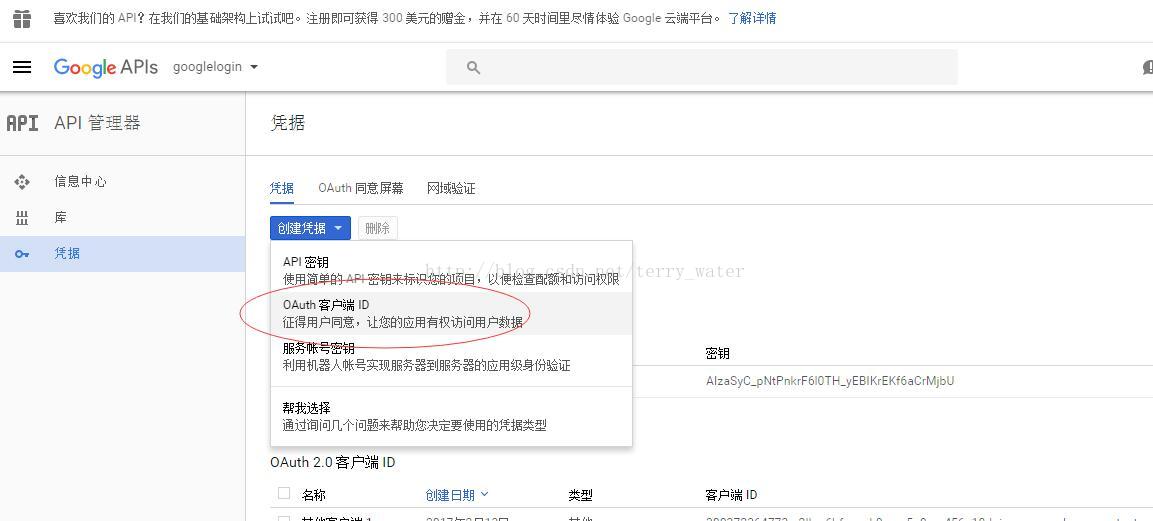
Task: Click the 创建凭据 dropdown button
Action: (310, 228)
